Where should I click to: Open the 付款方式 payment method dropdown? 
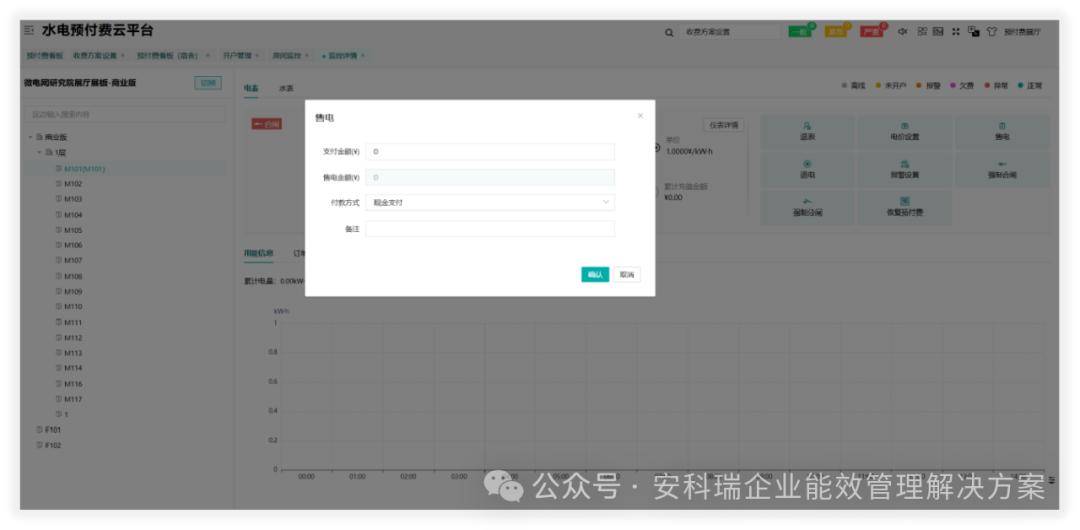tap(490, 202)
